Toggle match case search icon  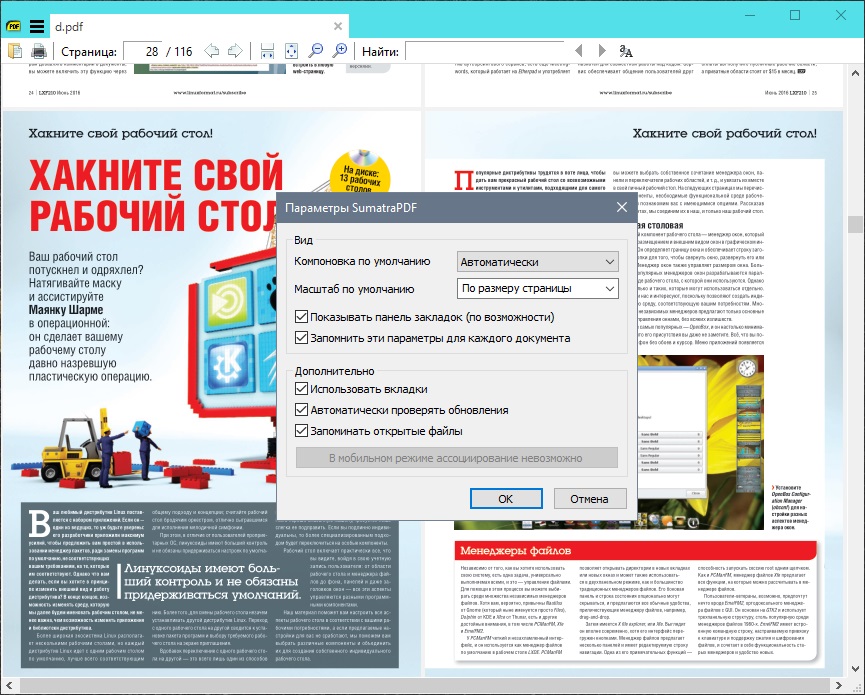(627, 51)
